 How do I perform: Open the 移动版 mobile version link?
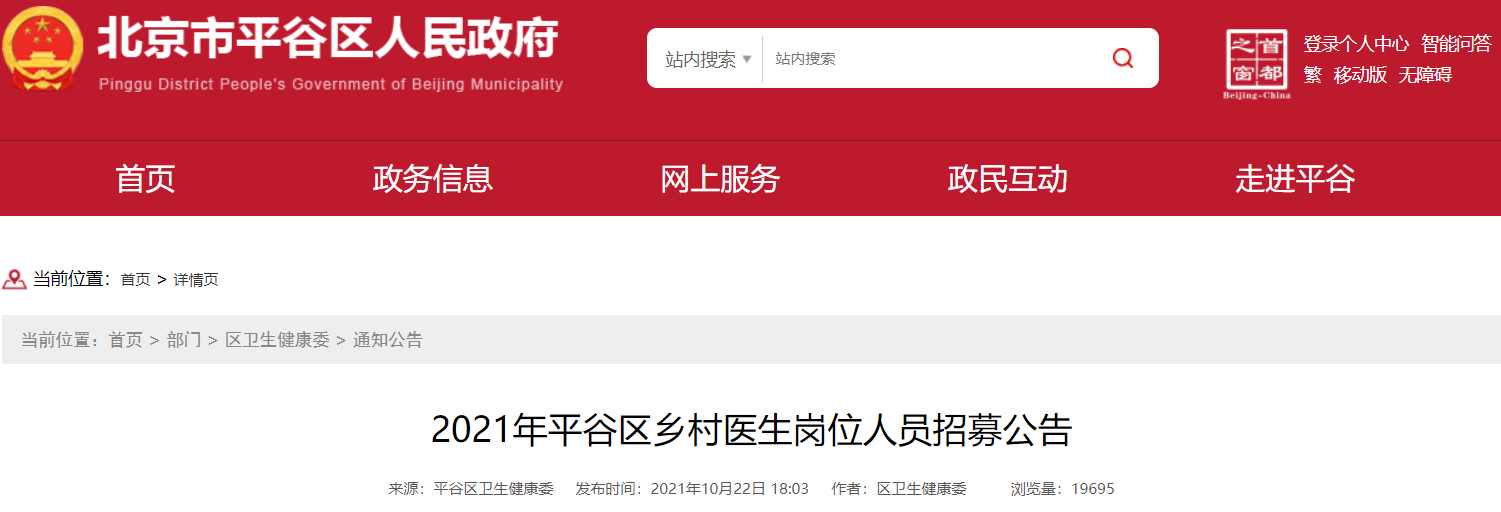point(1360,75)
